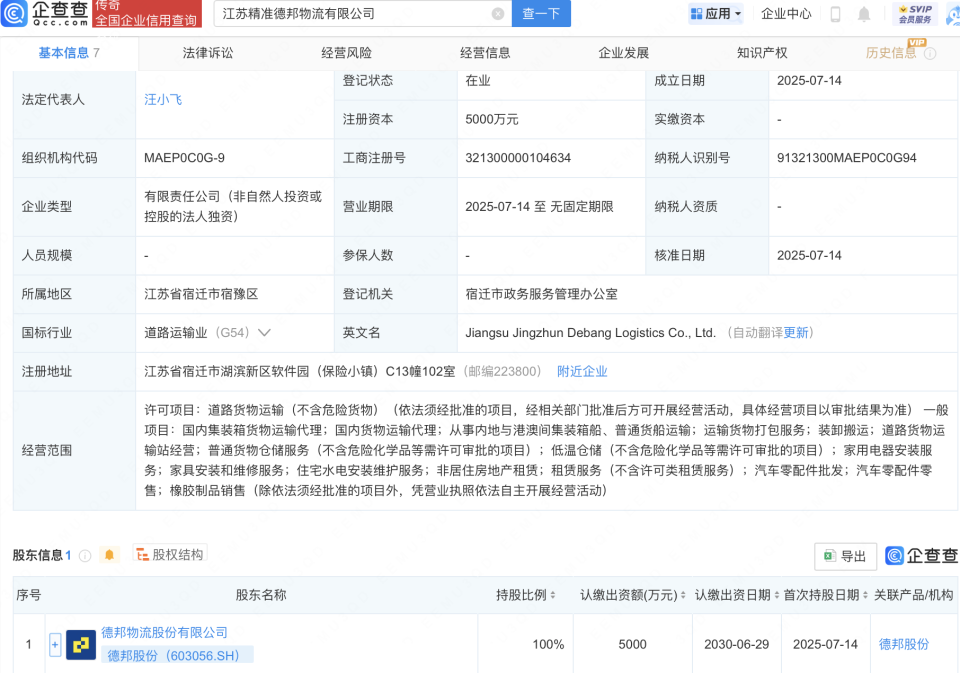Click 导出 export button
This screenshot has height=673, width=960.
(845, 556)
